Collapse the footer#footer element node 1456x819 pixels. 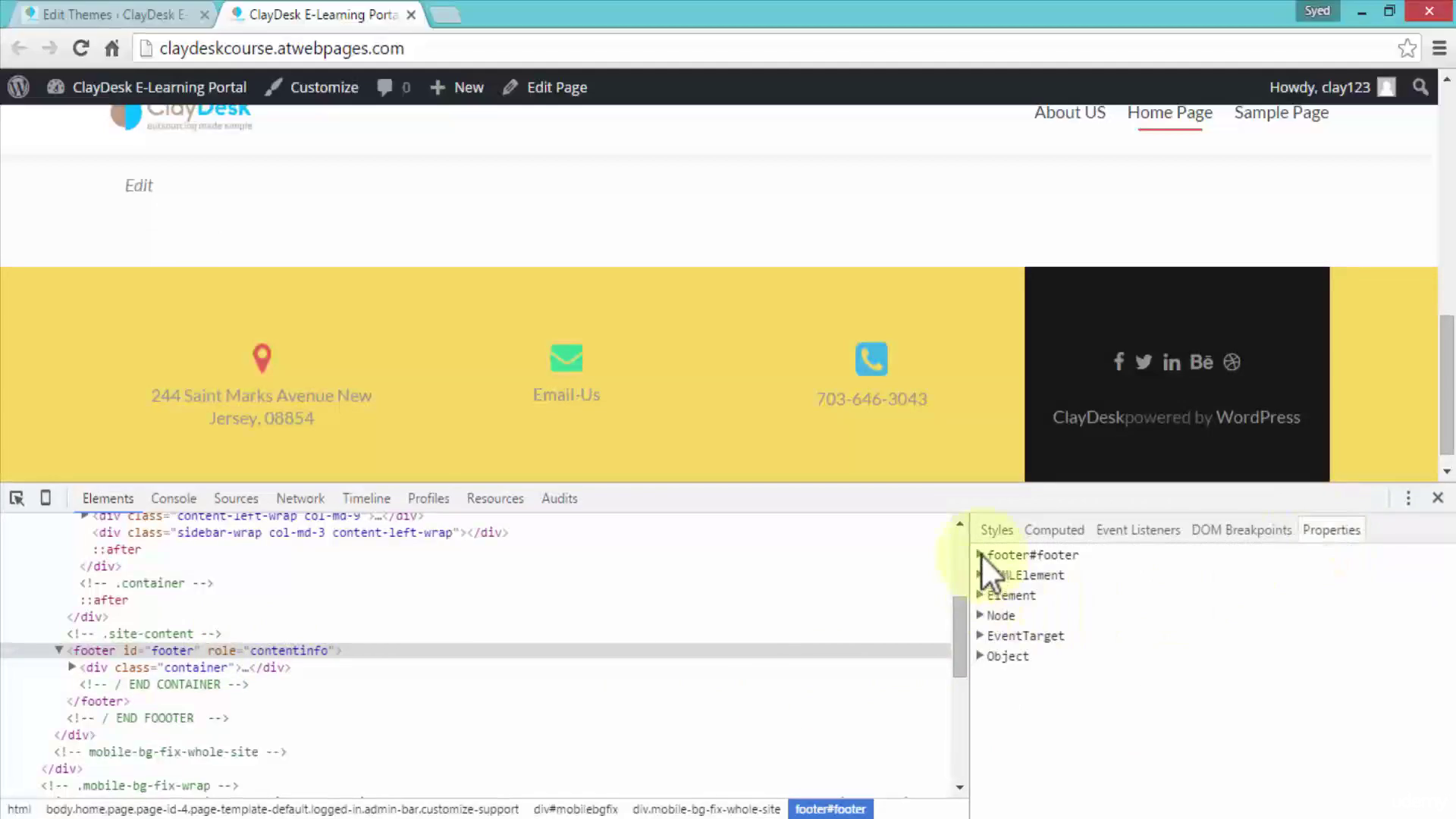[x=58, y=650]
